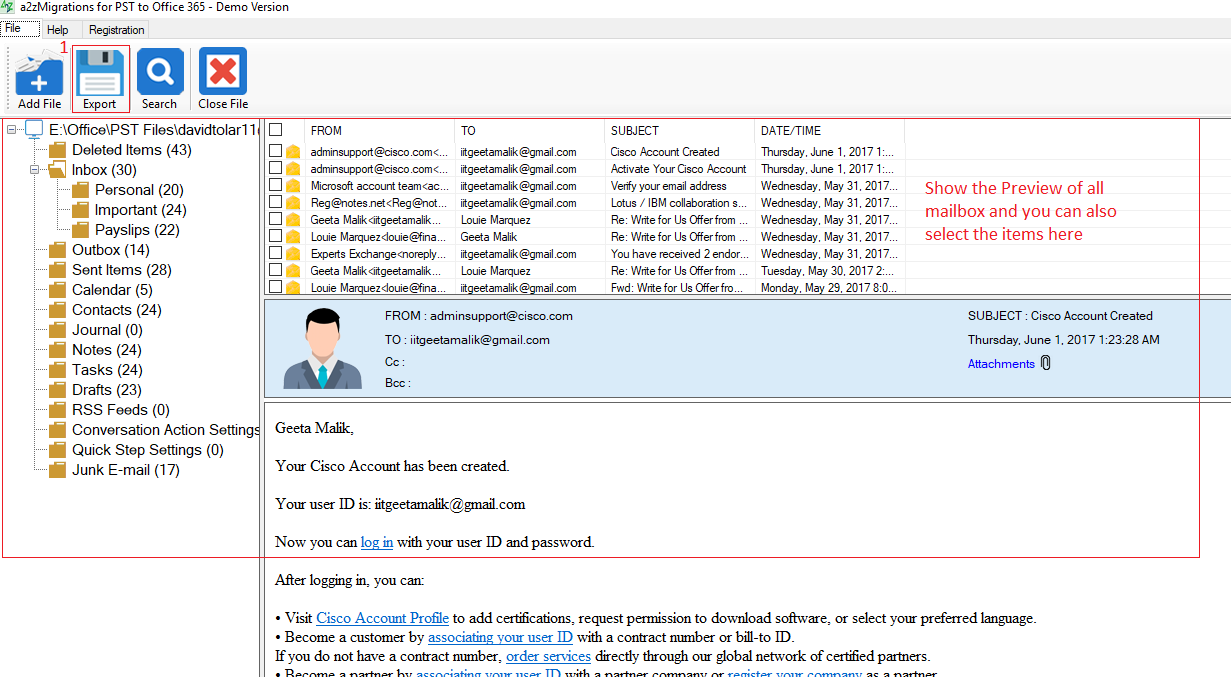Click the Close File red X icon

pyautogui.click(x=222, y=72)
